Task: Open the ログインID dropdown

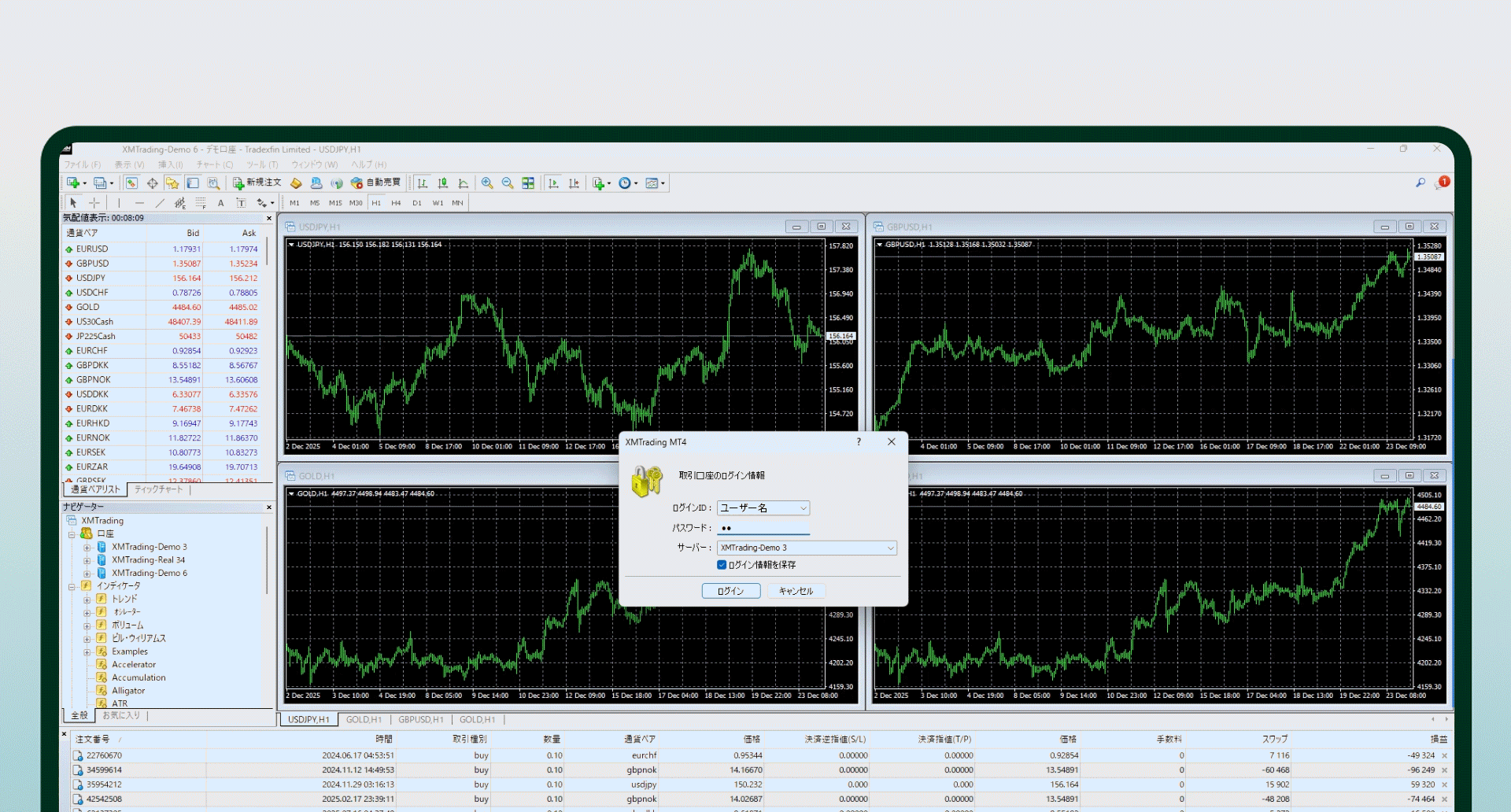Action: tap(803, 508)
